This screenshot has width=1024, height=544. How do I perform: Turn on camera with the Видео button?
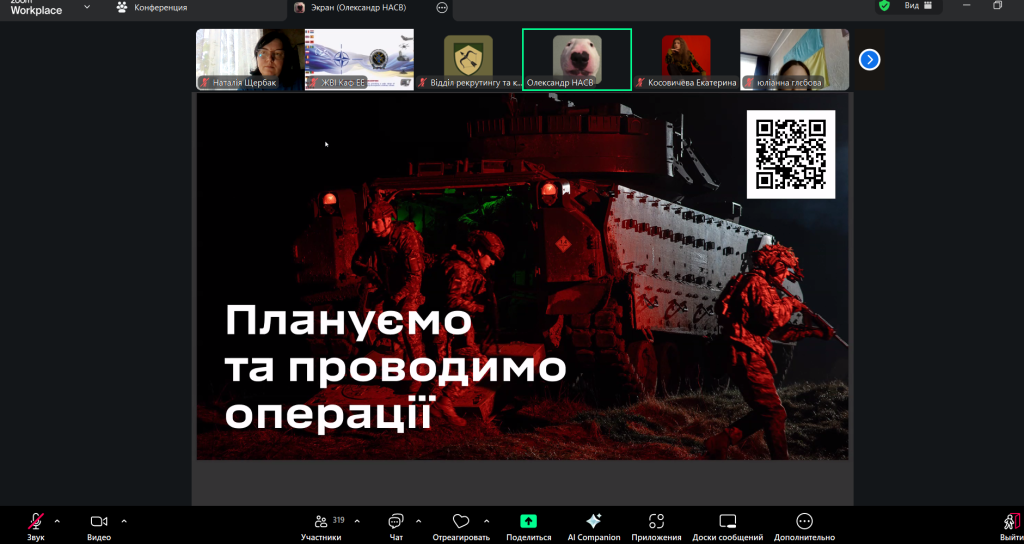point(98,522)
